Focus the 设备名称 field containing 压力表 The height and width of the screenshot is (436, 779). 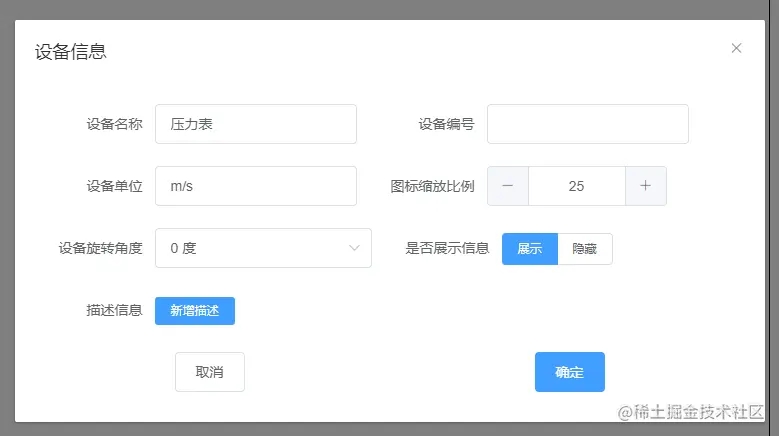(256, 124)
